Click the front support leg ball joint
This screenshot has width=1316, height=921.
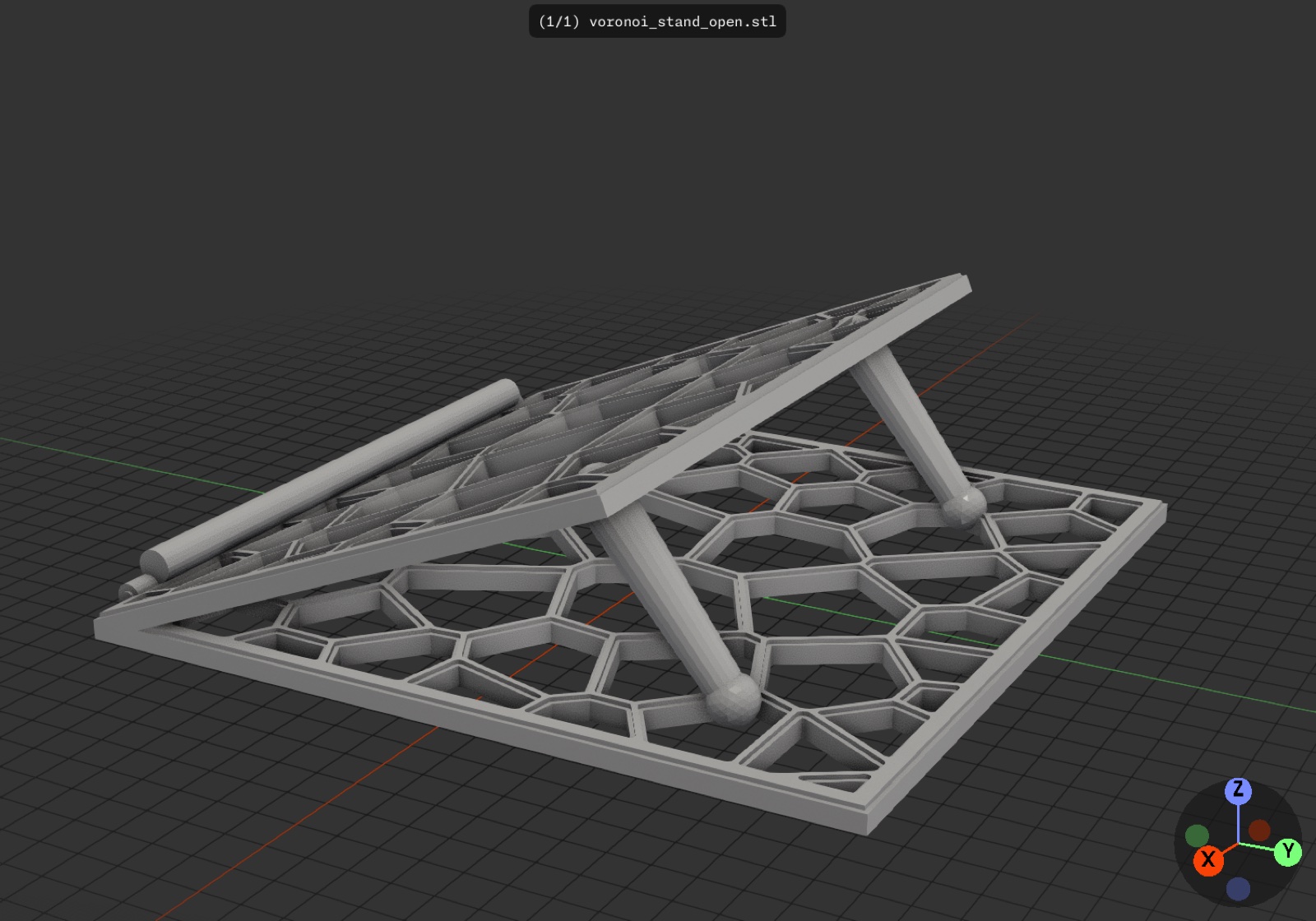[733, 700]
